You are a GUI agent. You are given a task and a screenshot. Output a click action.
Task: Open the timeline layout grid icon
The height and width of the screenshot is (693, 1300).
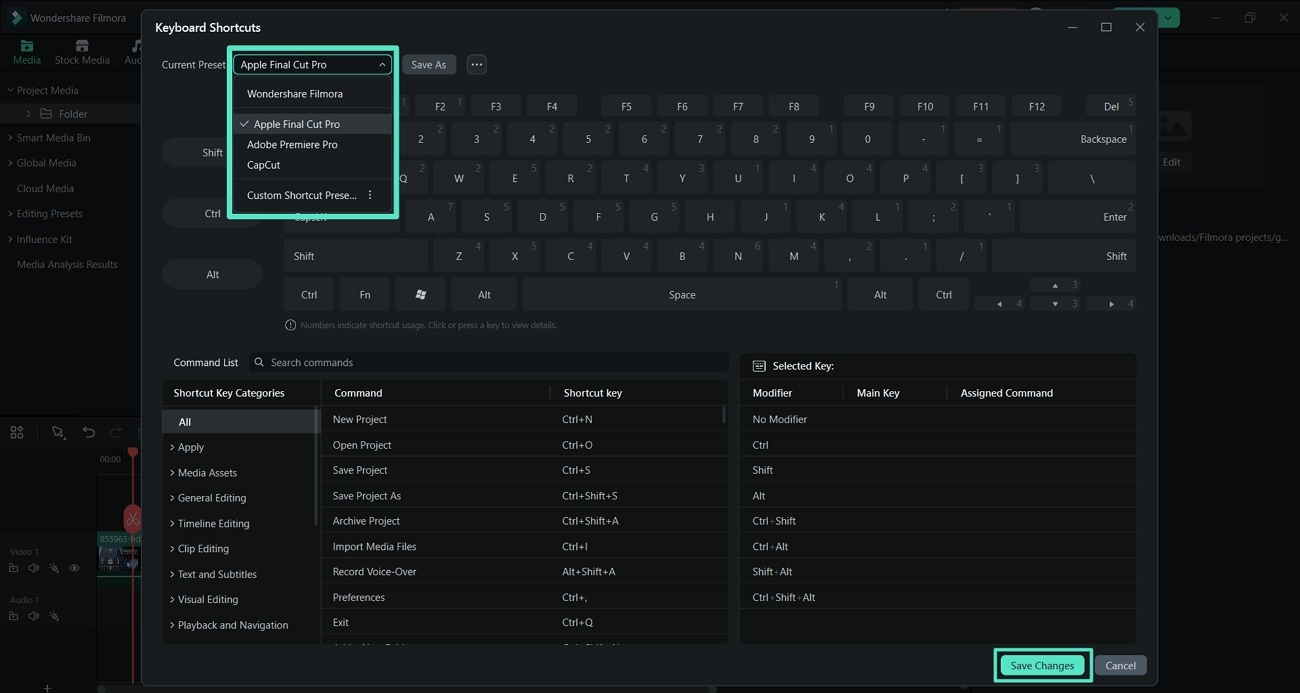click(x=17, y=432)
